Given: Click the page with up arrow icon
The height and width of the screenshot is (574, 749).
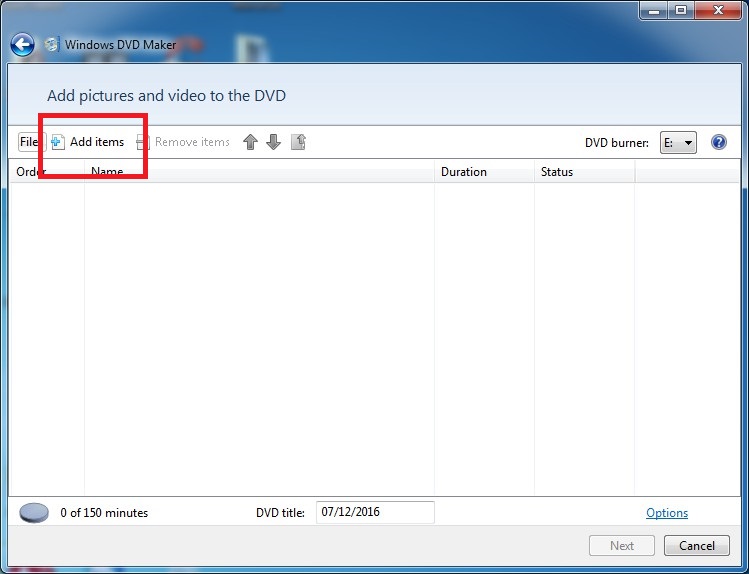Looking at the screenshot, I should [x=298, y=142].
